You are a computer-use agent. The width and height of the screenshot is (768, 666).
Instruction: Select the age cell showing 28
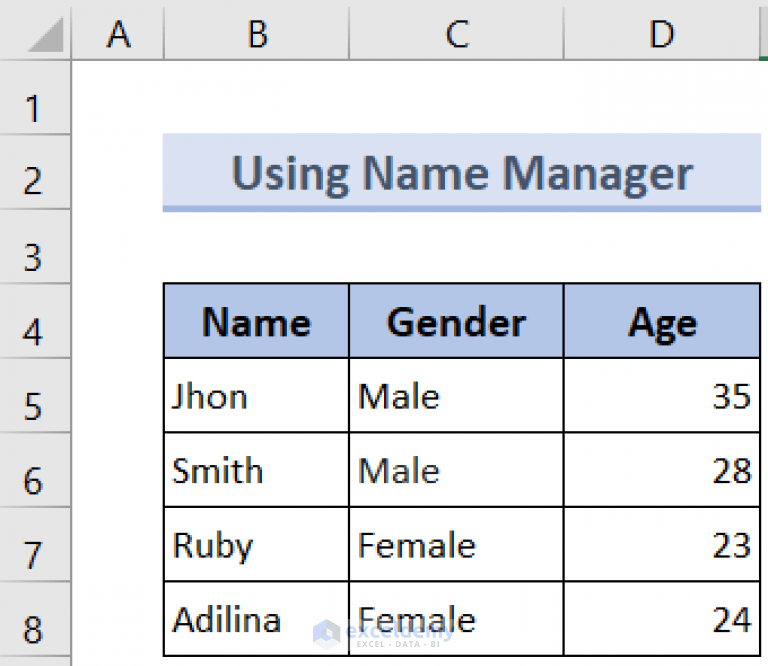coord(662,470)
